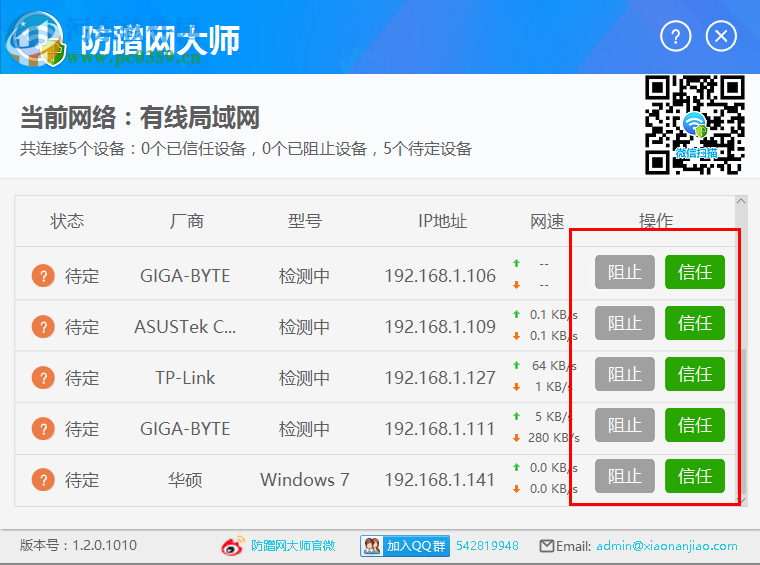Click the IP地址 column header
The image size is (760, 565).
(x=442, y=221)
